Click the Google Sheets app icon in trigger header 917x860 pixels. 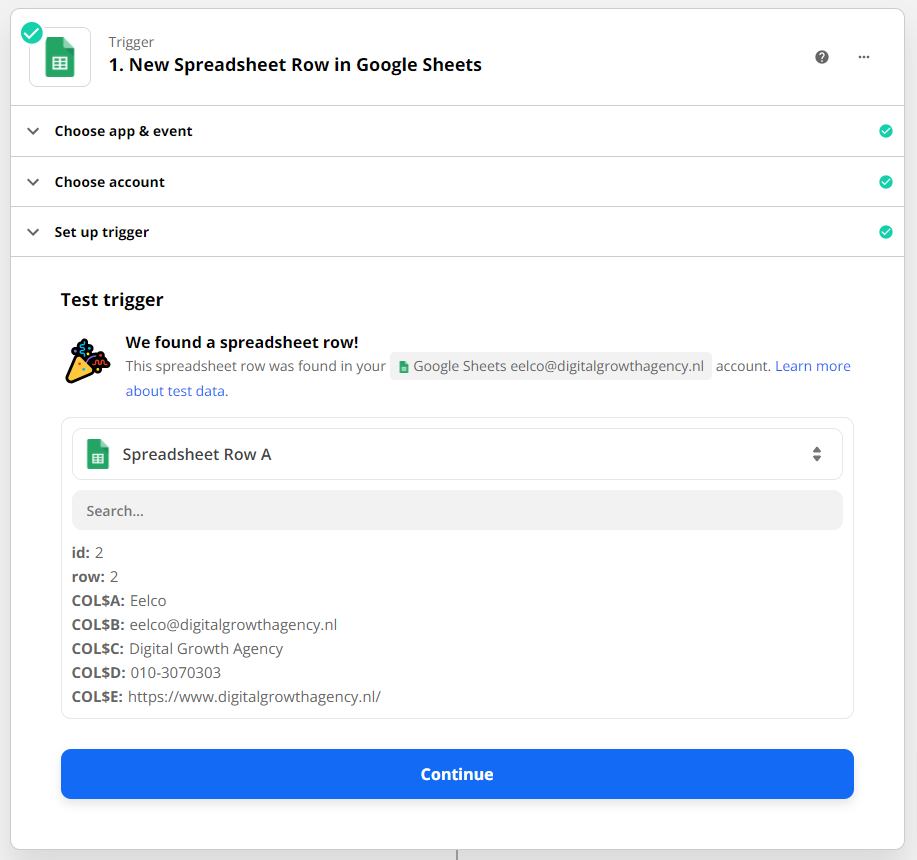(60, 58)
